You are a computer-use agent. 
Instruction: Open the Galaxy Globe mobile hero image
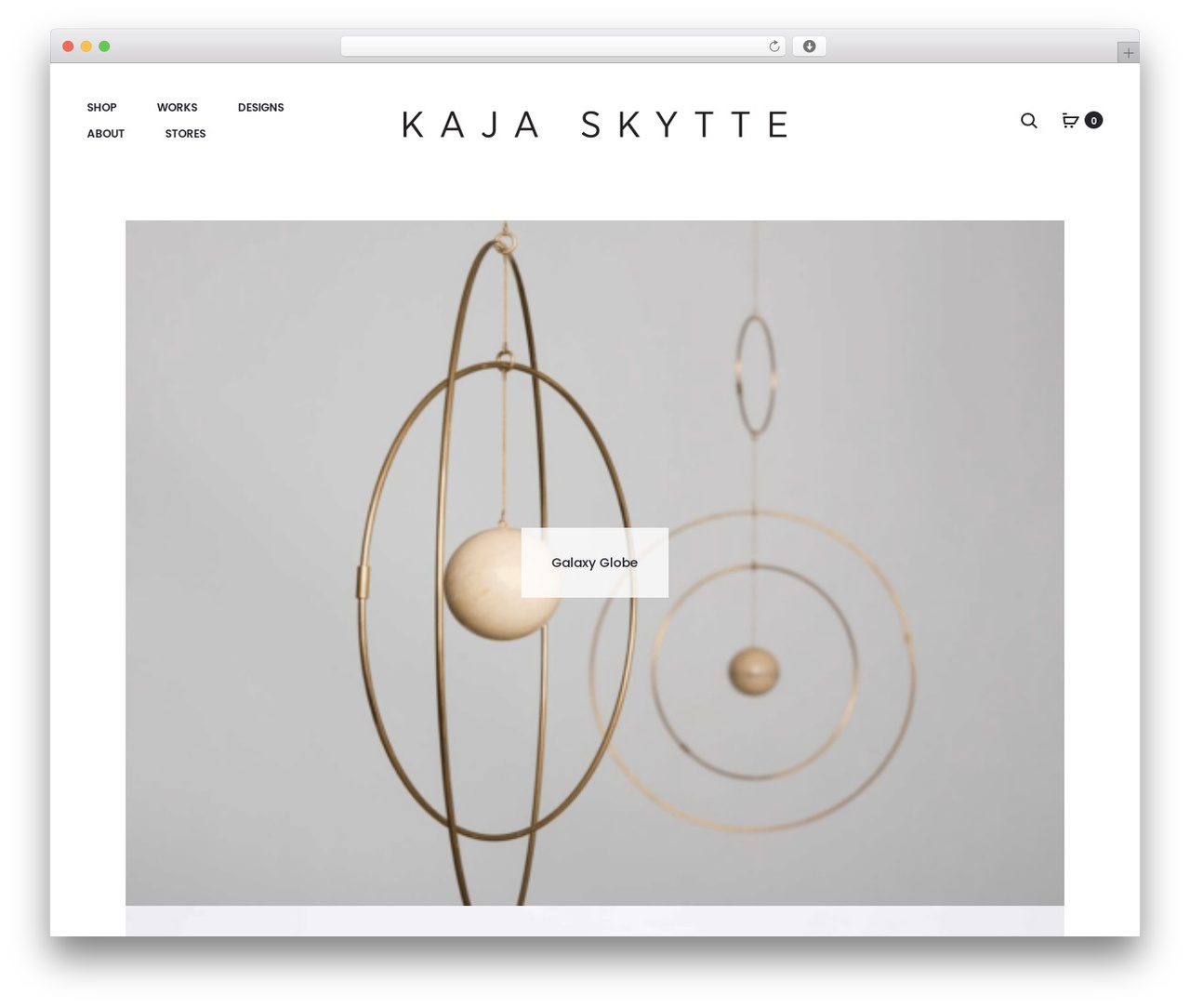(x=595, y=563)
